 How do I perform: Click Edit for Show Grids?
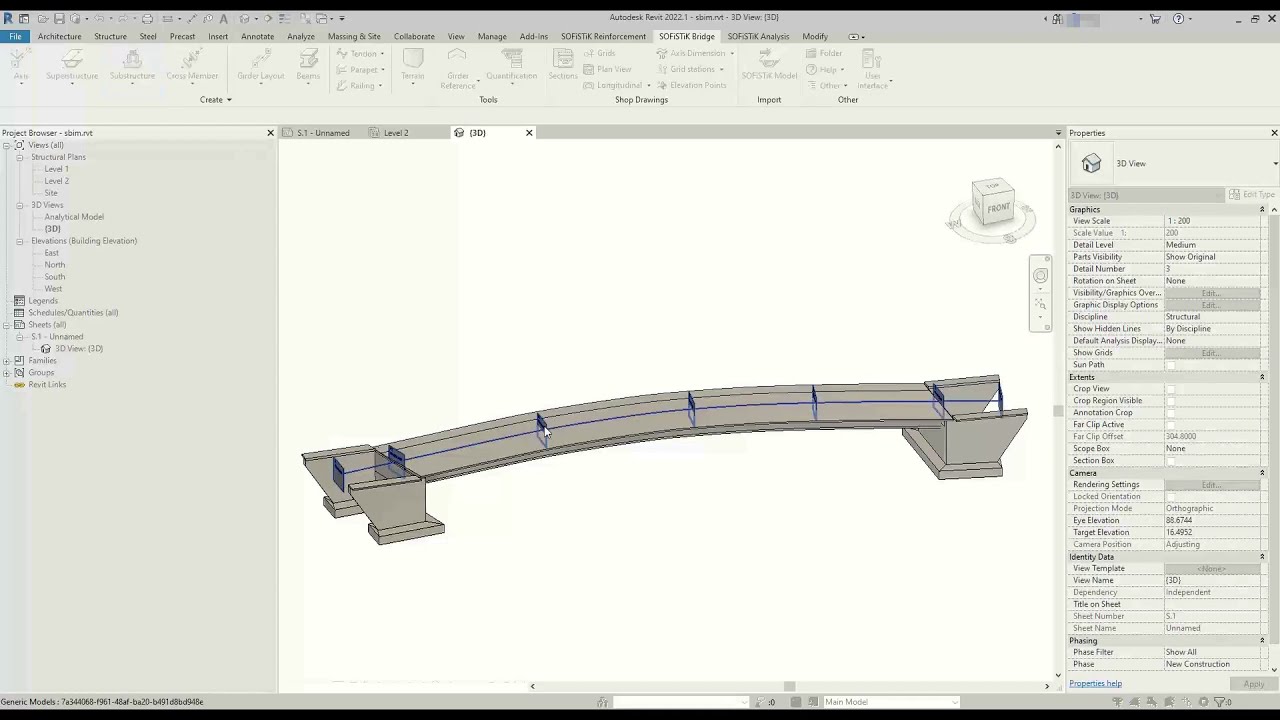pyautogui.click(x=1211, y=353)
